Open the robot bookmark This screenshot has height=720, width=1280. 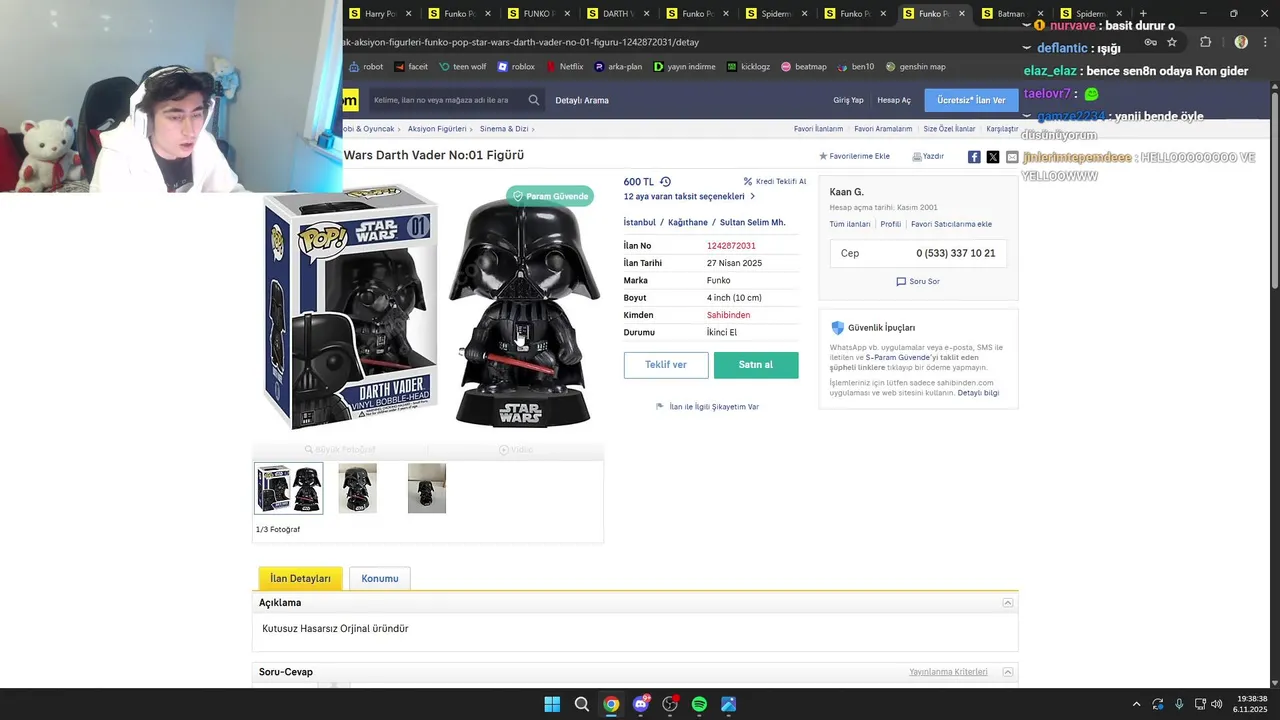366,67
